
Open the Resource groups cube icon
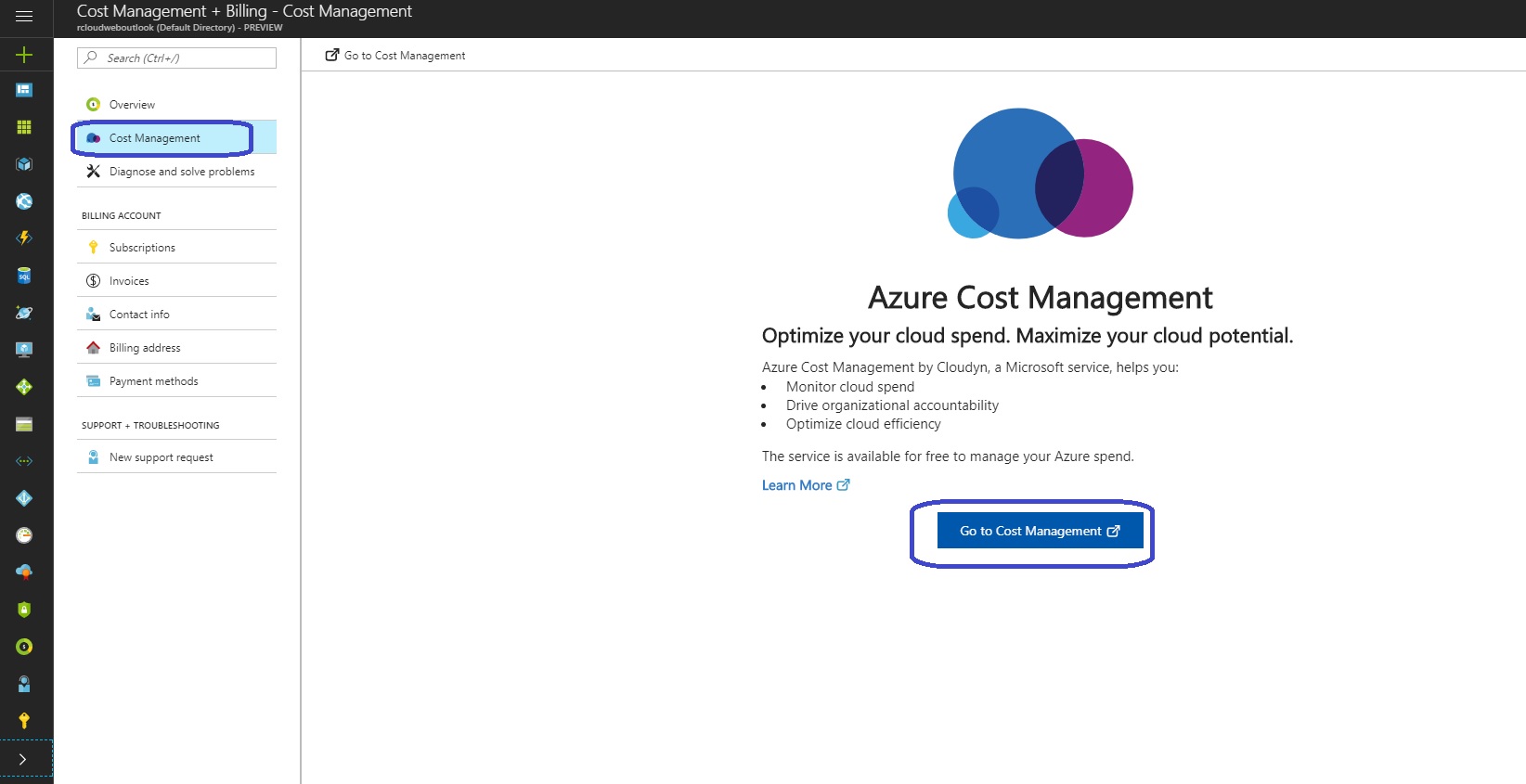[24, 164]
